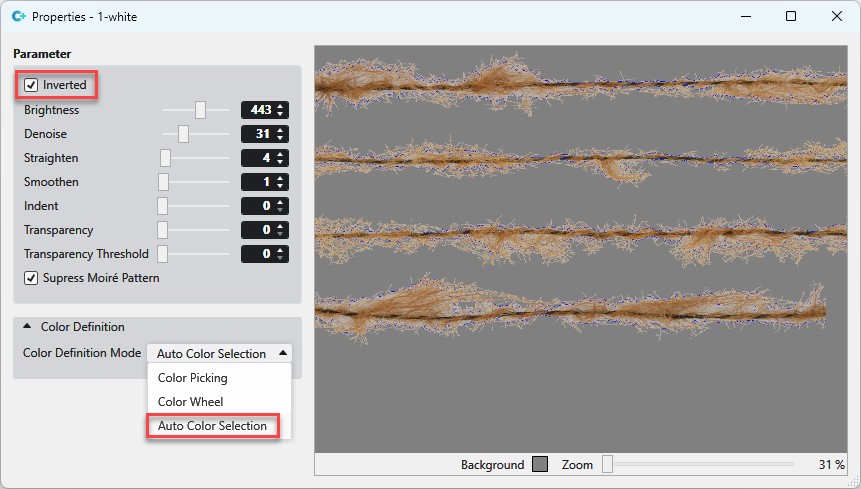Uncheck the Inverted checkbox

[31, 86]
